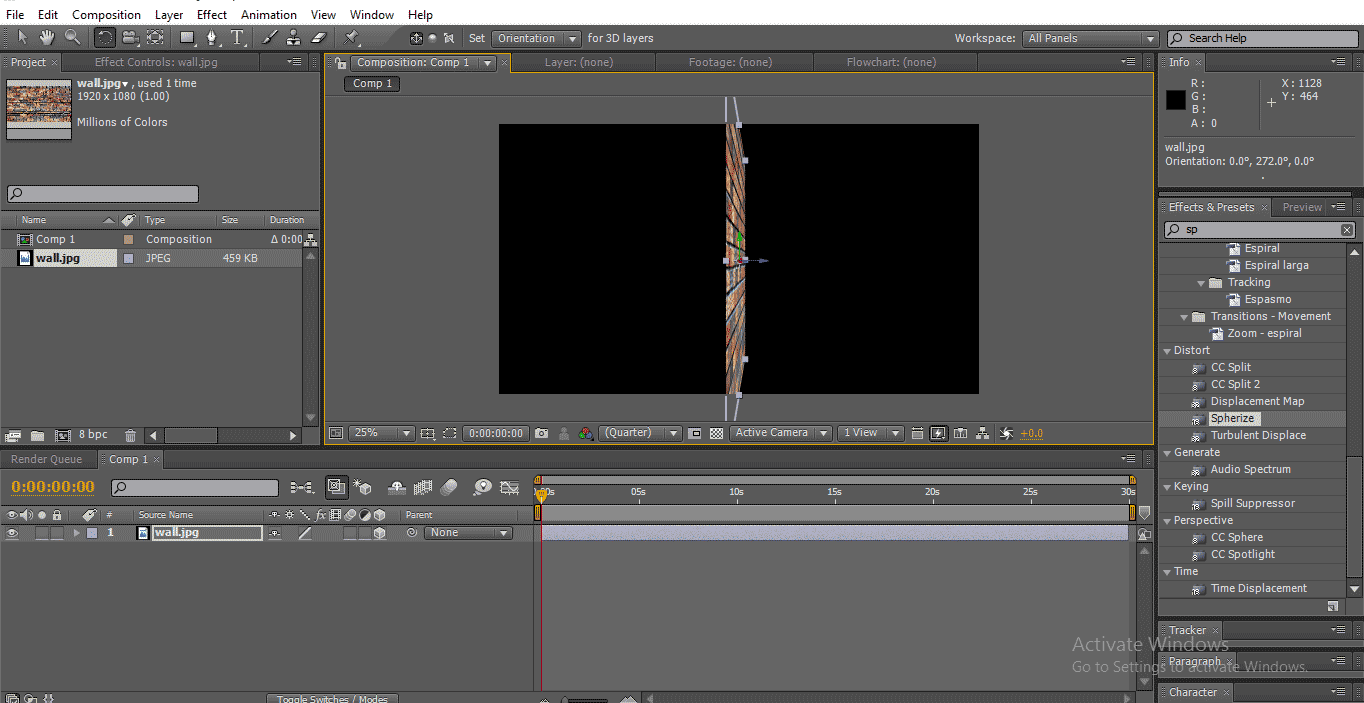Click the black color swatch in the Info panel

1175,100
